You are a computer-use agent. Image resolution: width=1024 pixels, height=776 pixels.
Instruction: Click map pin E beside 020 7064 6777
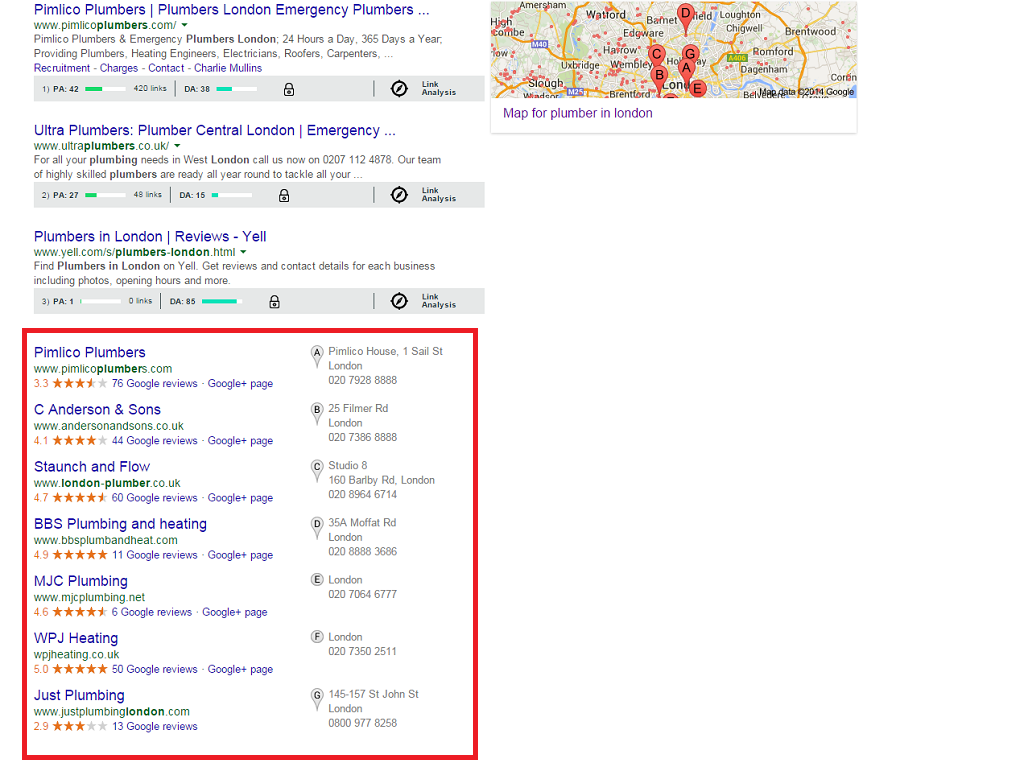317,580
